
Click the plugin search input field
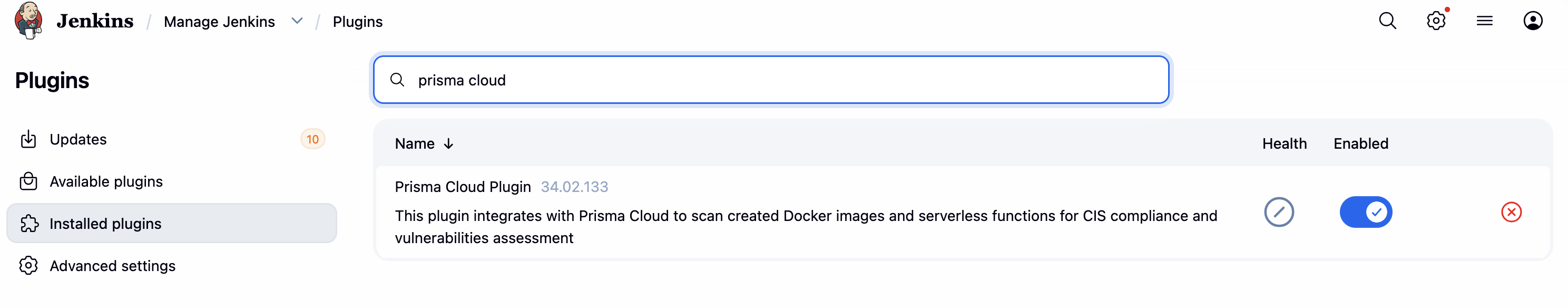(x=771, y=80)
